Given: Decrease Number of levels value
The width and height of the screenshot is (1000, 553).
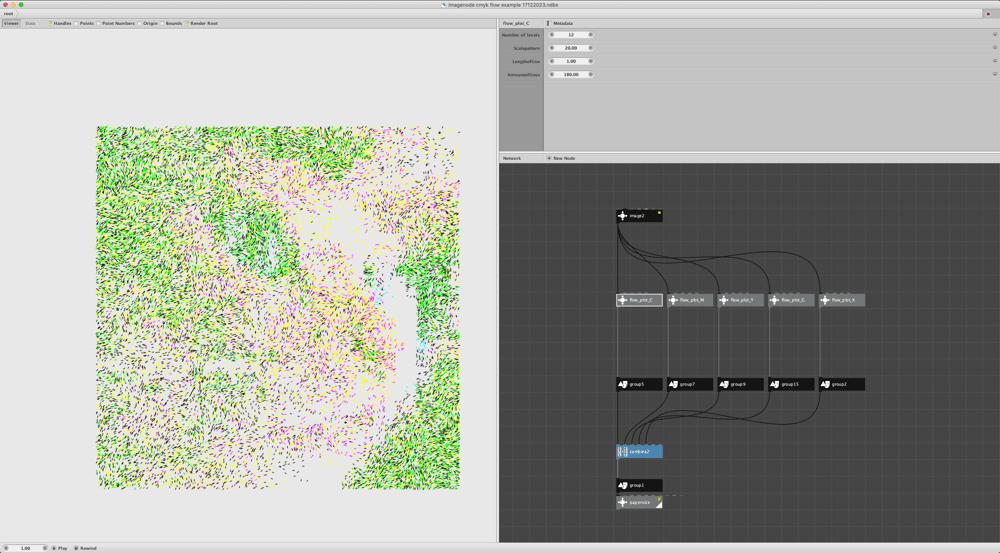Looking at the screenshot, I should (552, 34).
